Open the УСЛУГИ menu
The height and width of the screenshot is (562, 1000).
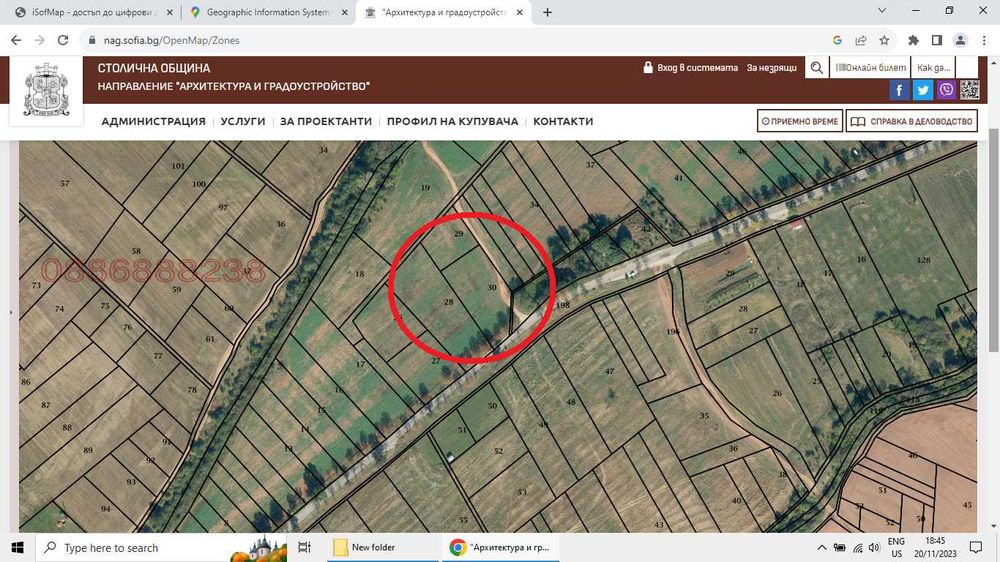[243, 121]
